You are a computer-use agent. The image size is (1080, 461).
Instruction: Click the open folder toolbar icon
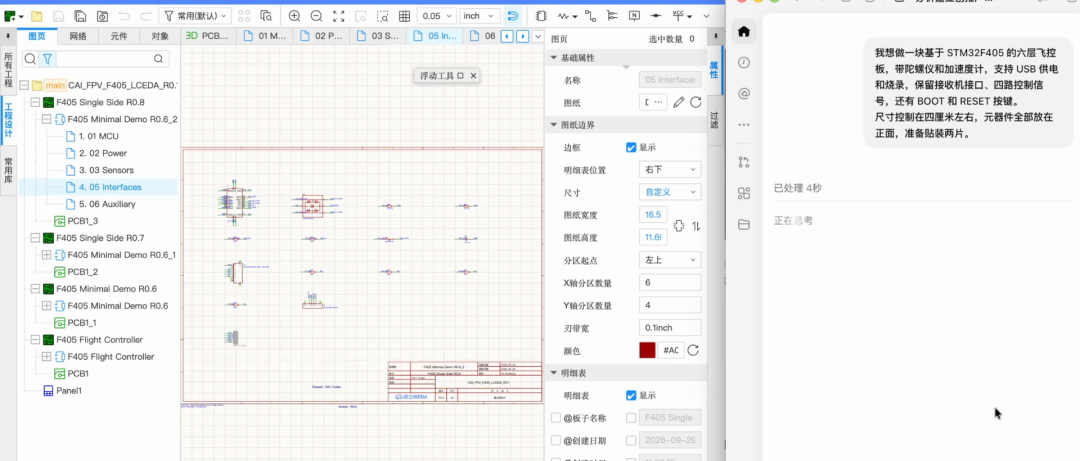37,16
